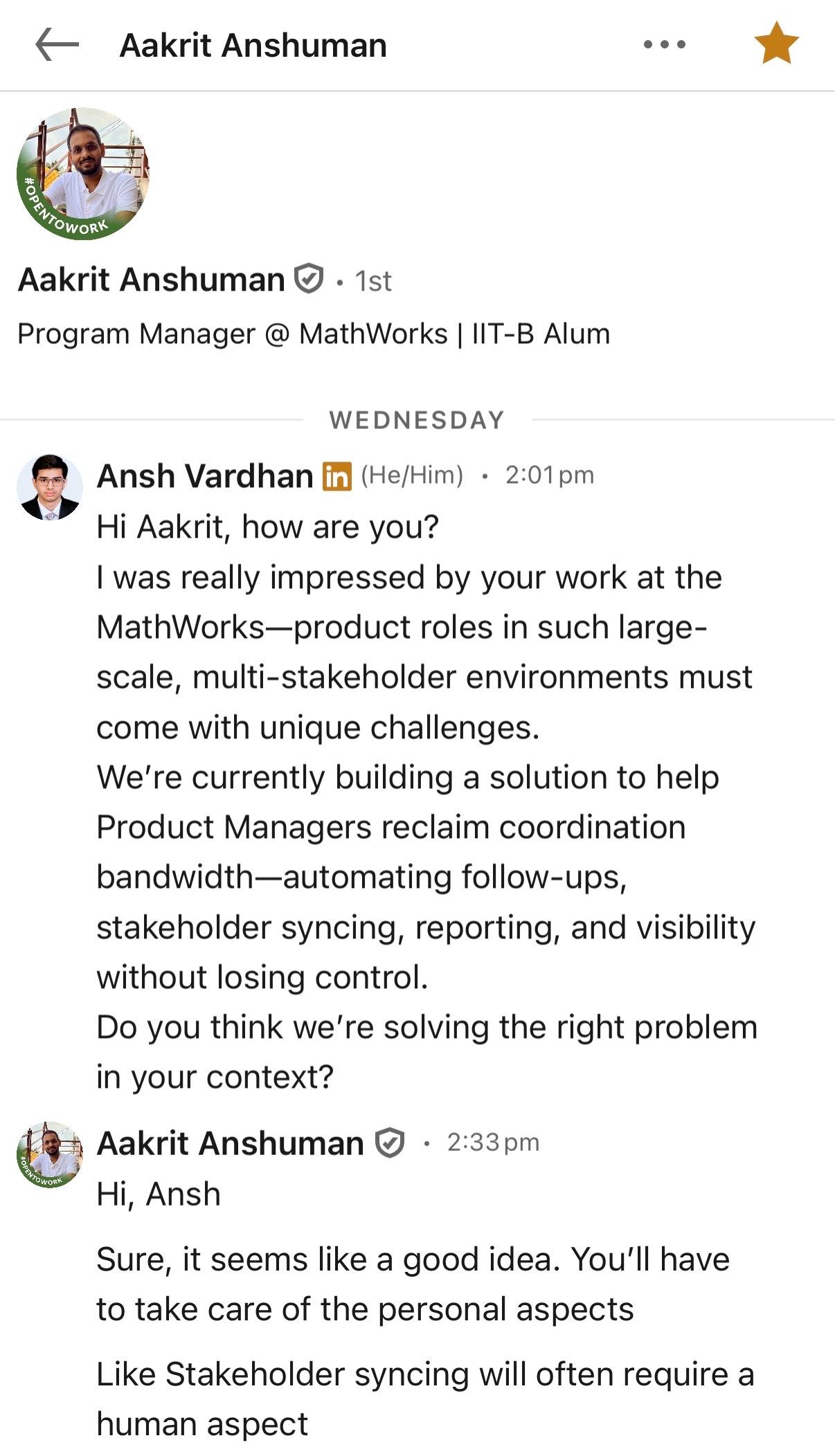
Task: Tap the "1st" connection degree label
Action: point(373,281)
